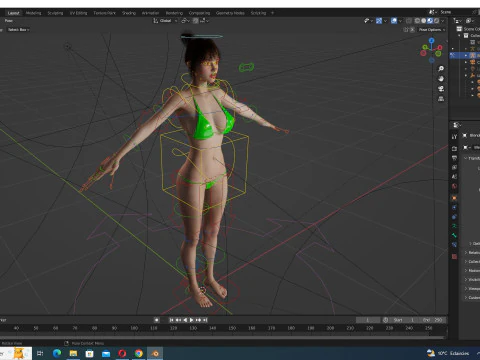Click the current frame number field

coord(368,320)
